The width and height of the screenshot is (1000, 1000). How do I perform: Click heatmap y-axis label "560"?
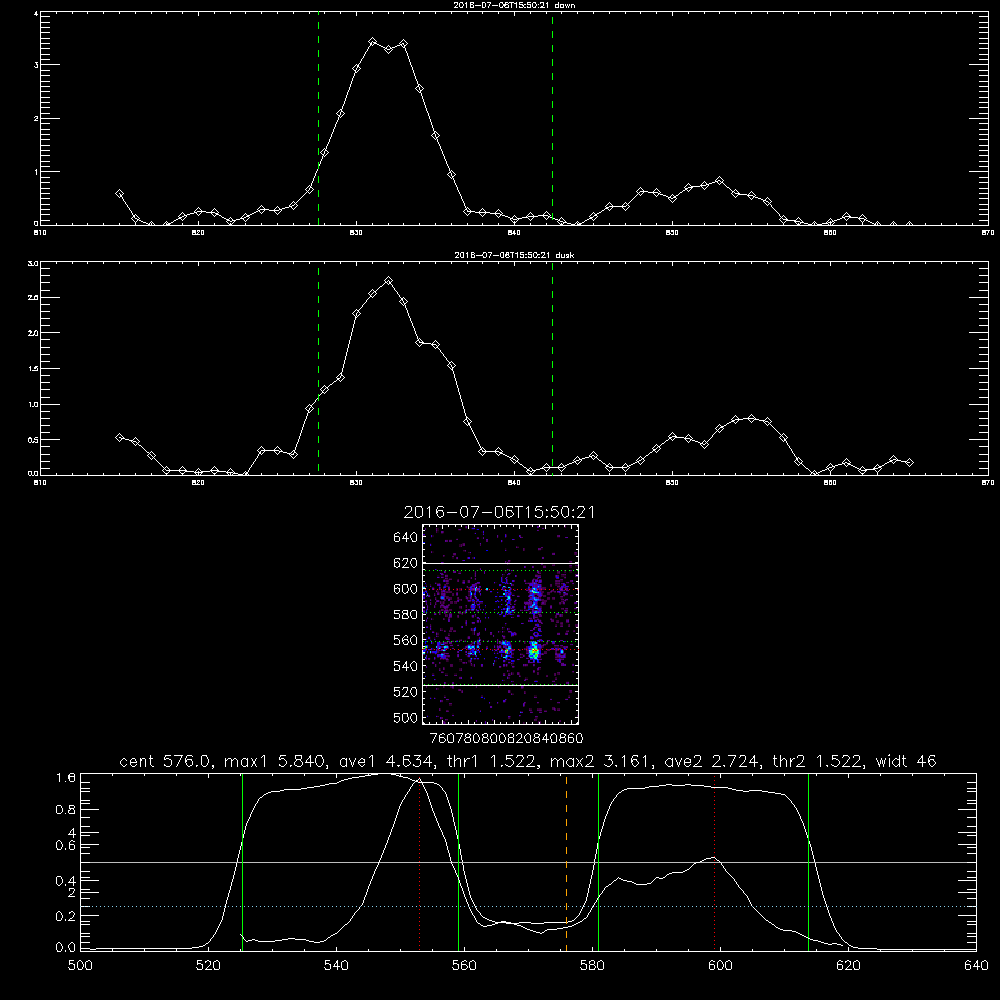[x=406, y=640]
